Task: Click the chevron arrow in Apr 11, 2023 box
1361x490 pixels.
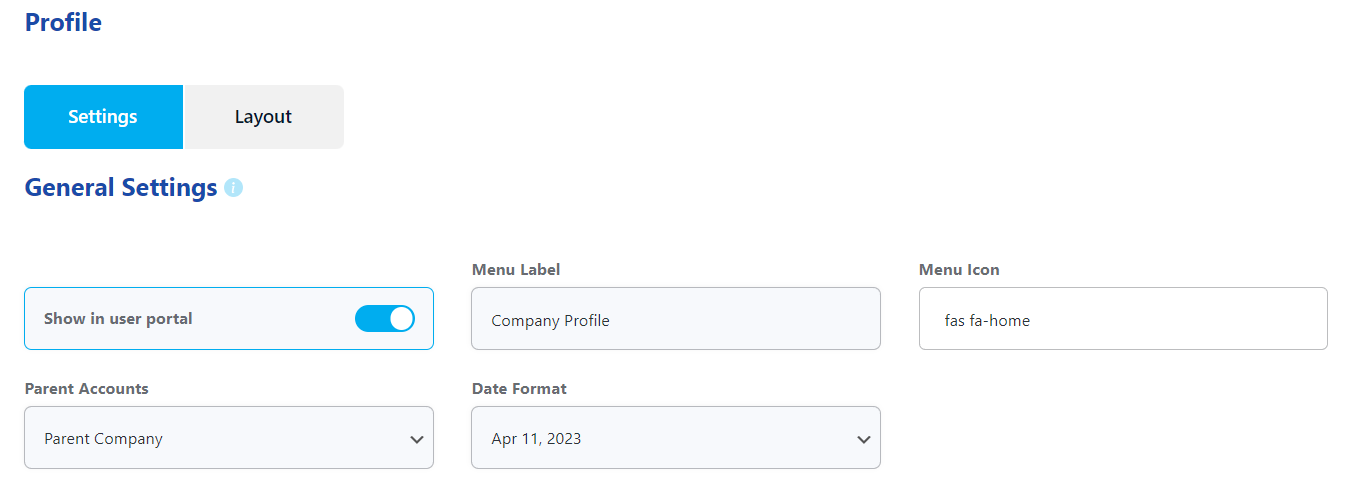Action: tap(864, 439)
